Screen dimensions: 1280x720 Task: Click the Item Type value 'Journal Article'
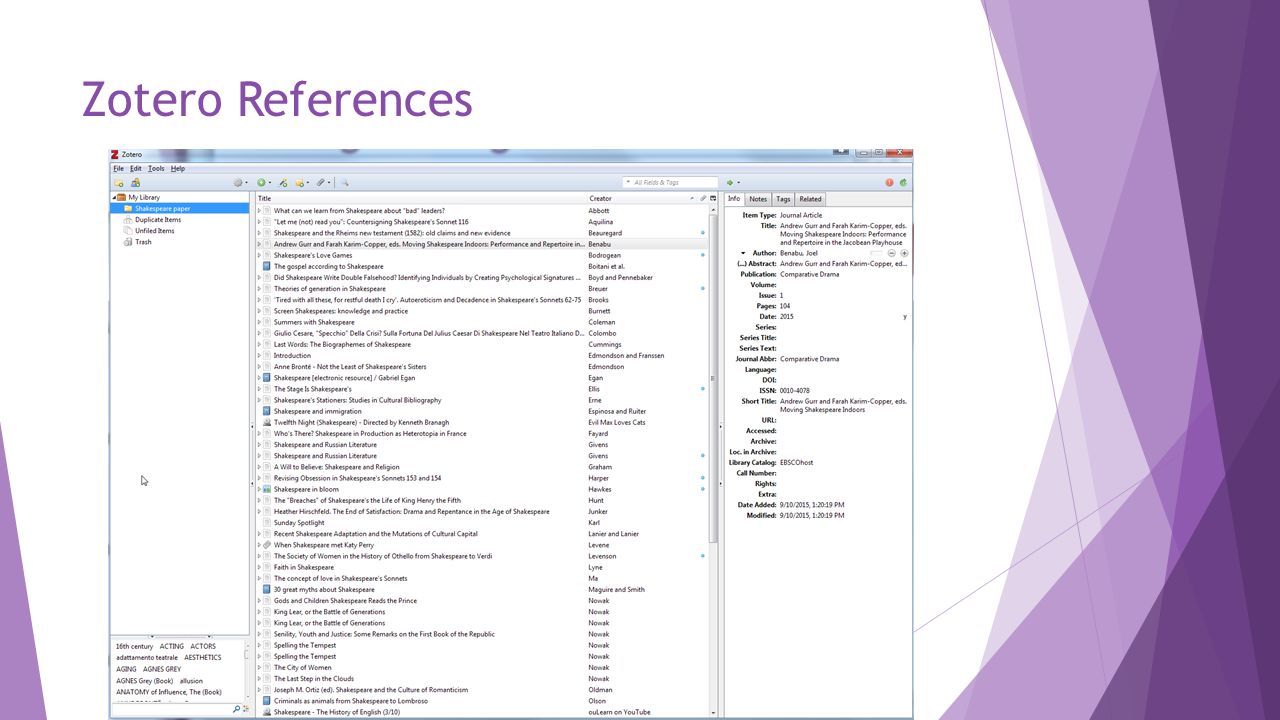(801, 216)
